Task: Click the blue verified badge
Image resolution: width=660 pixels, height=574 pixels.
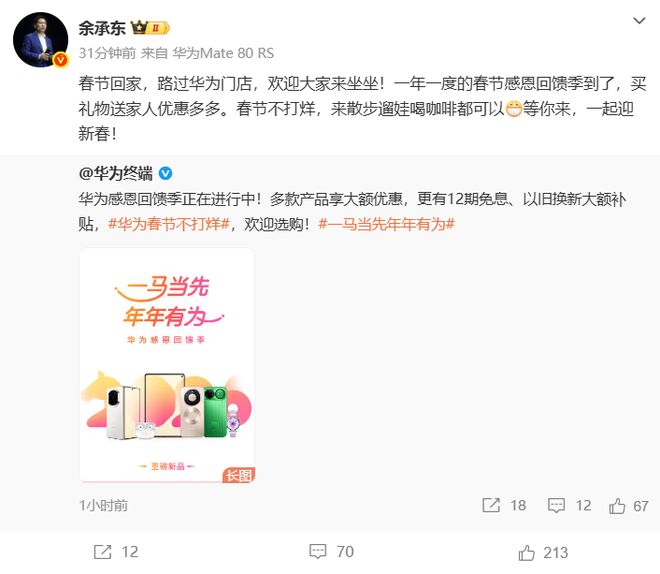Action: point(165,173)
